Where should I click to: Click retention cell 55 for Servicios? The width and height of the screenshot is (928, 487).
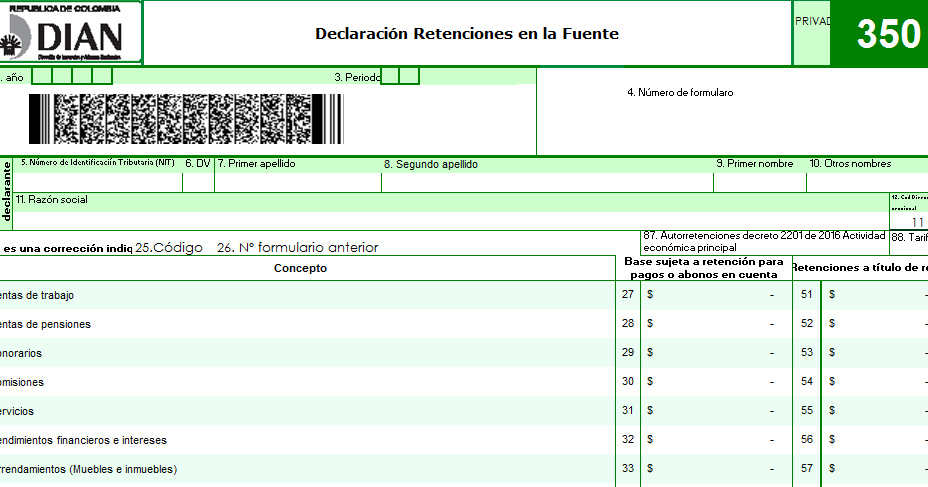[x=875, y=411]
